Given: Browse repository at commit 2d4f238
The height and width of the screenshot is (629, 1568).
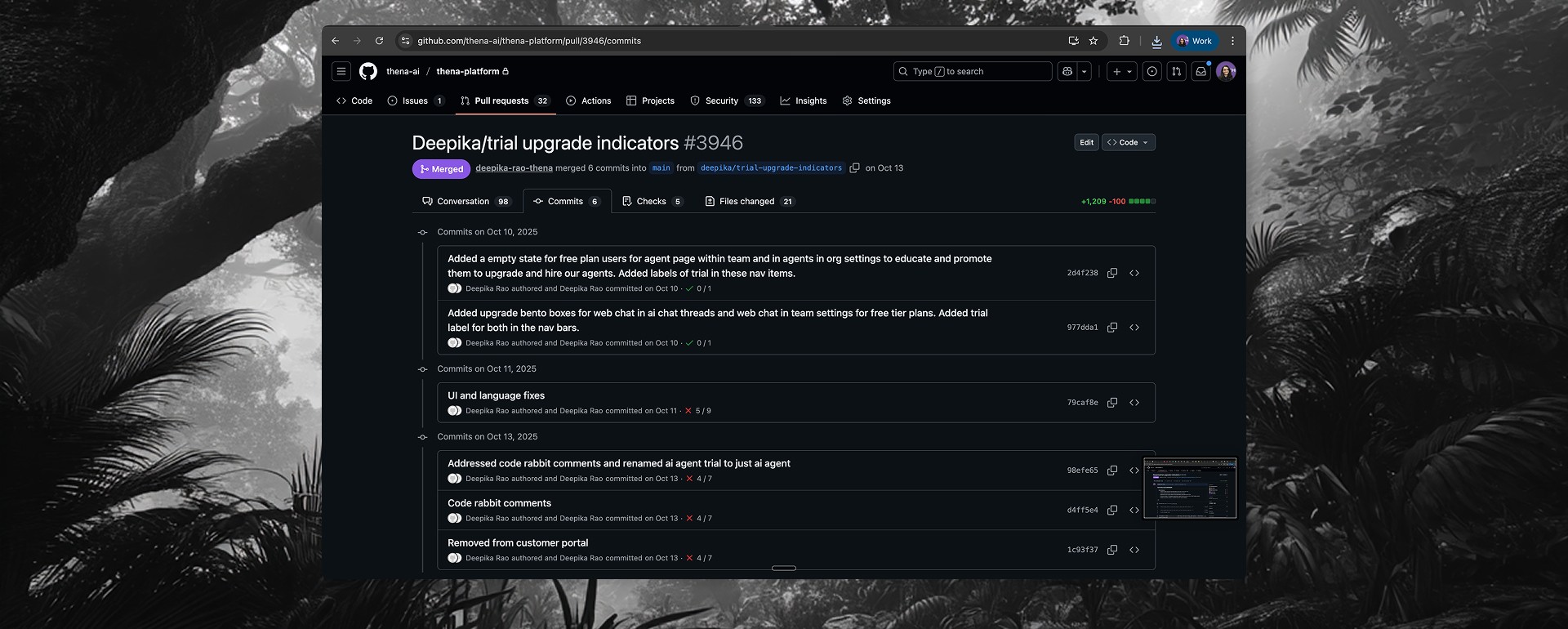Looking at the screenshot, I should coord(1134,274).
